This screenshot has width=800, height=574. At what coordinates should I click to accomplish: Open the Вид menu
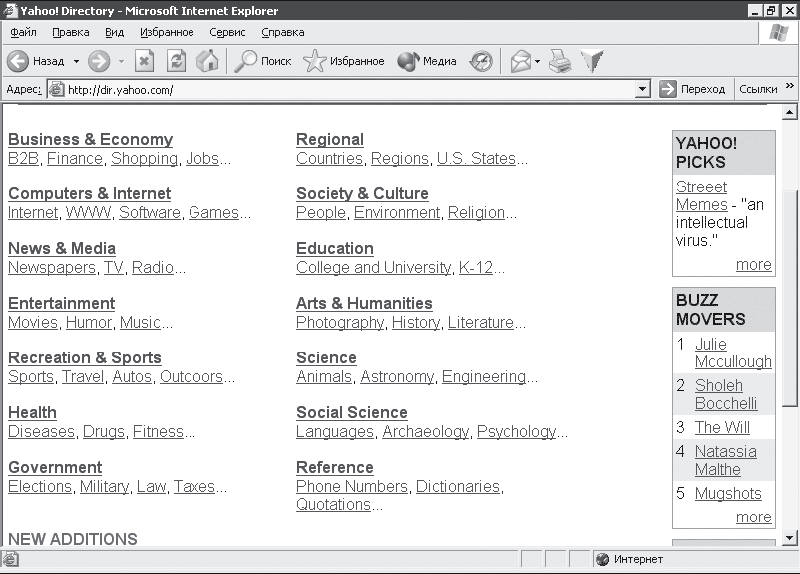114,32
